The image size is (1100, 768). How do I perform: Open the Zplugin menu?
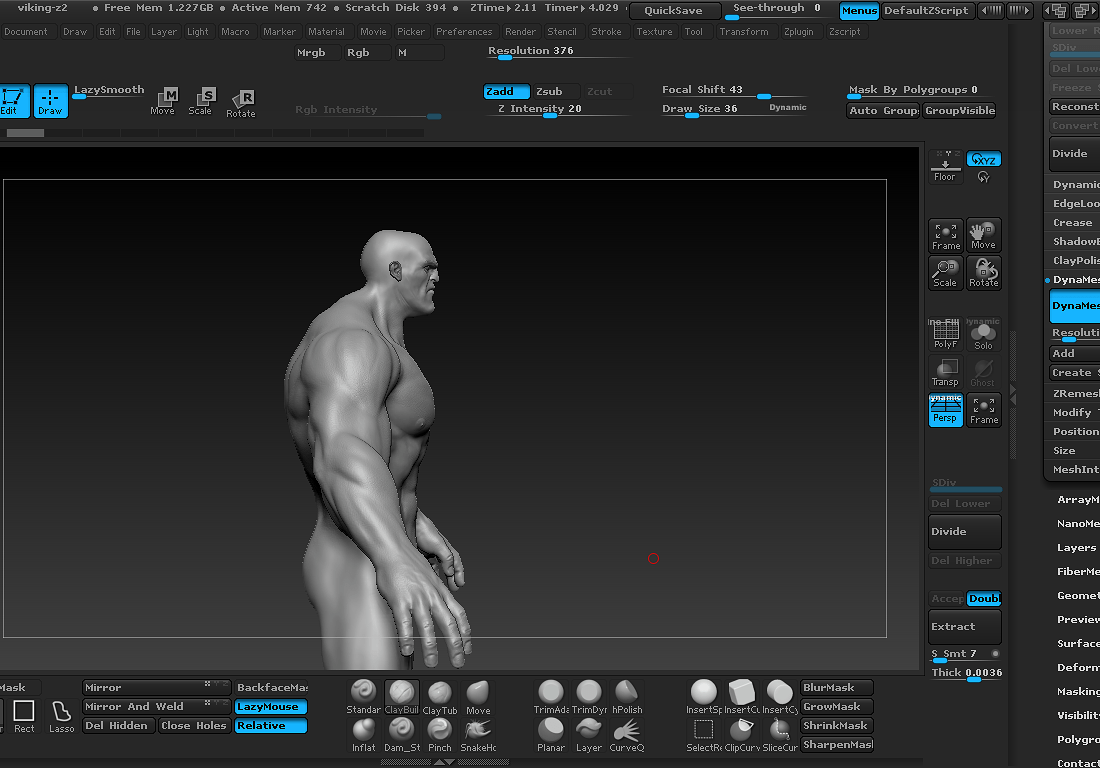[x=799, y=32]
